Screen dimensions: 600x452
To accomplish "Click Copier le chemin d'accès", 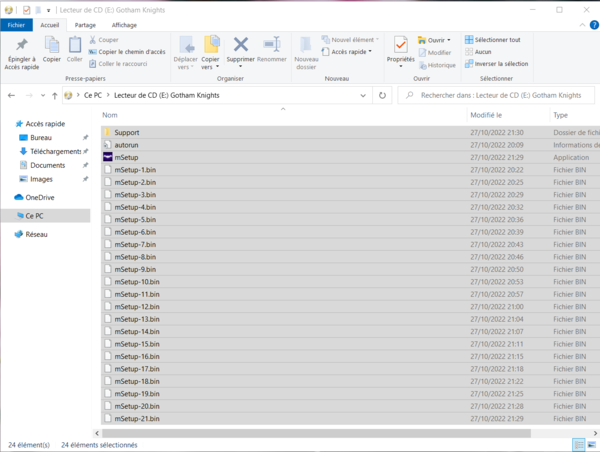I will point(127,52).
